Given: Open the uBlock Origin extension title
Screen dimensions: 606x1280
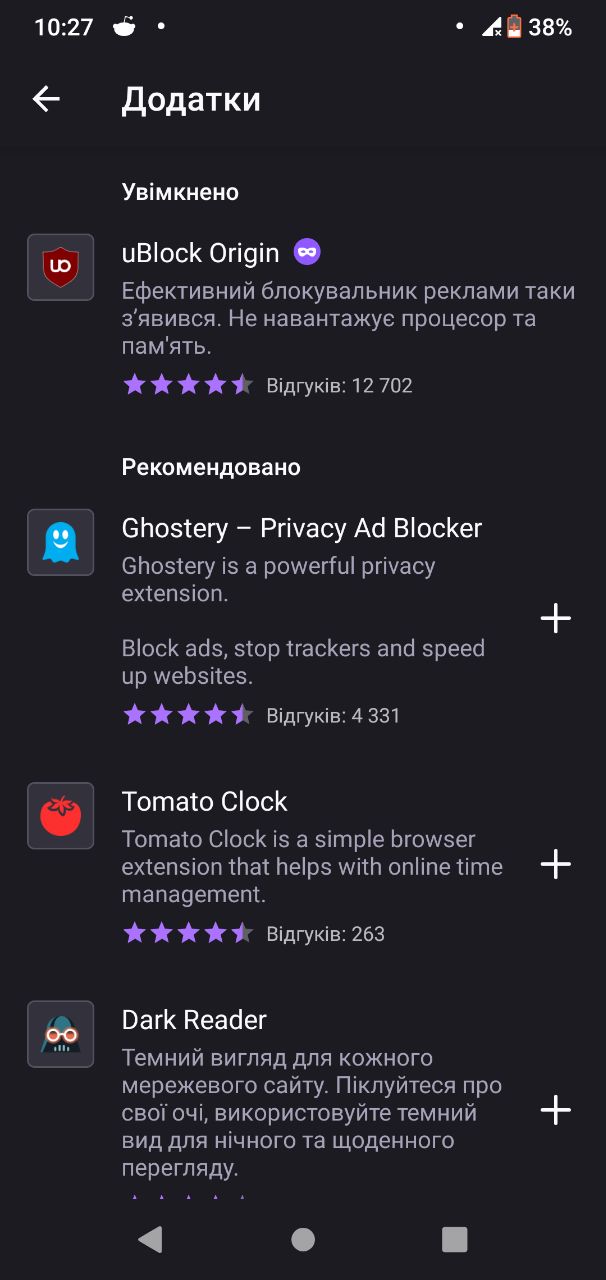Looking at the screenshot, I should coord(200,253).
